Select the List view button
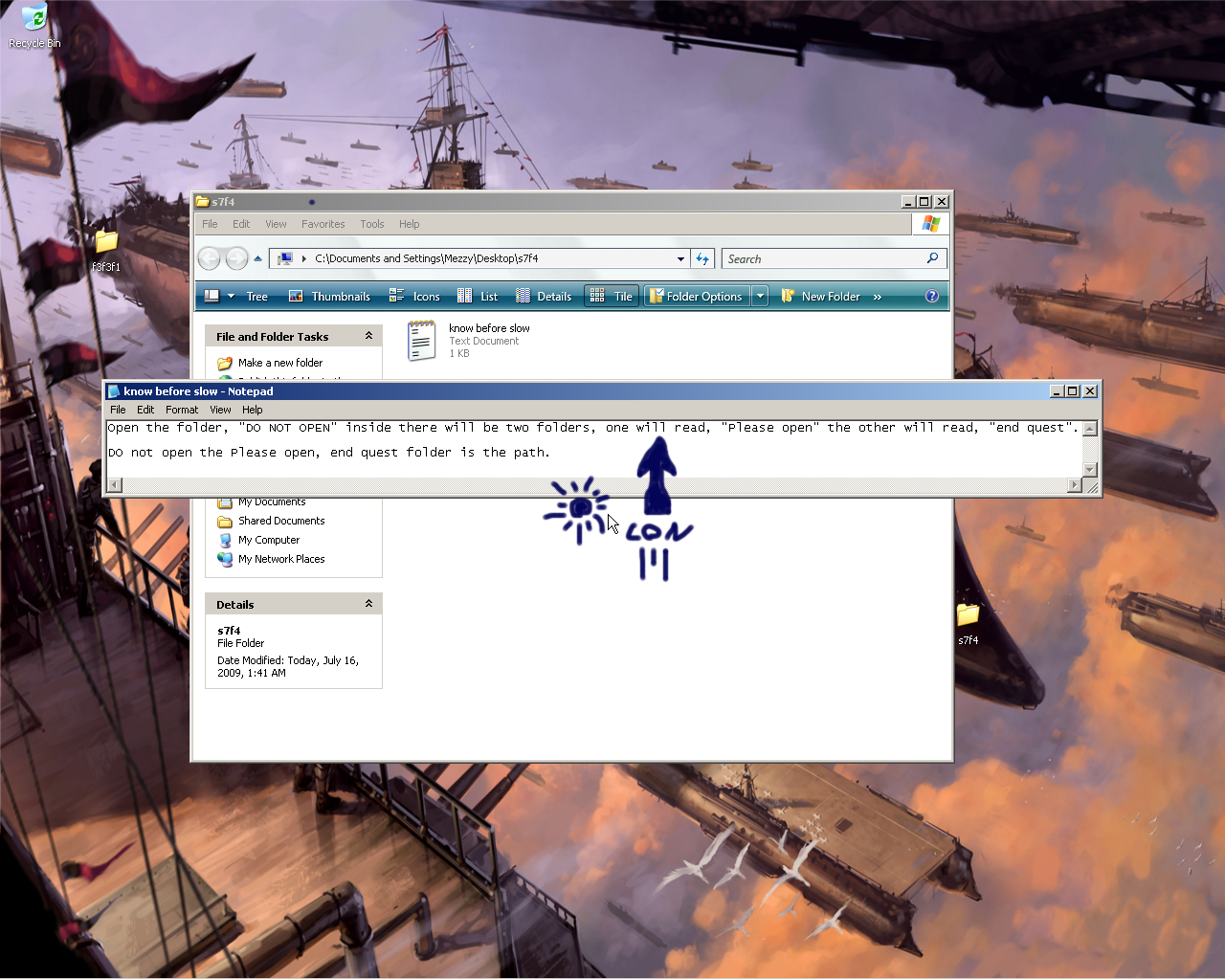 [479, 297]
